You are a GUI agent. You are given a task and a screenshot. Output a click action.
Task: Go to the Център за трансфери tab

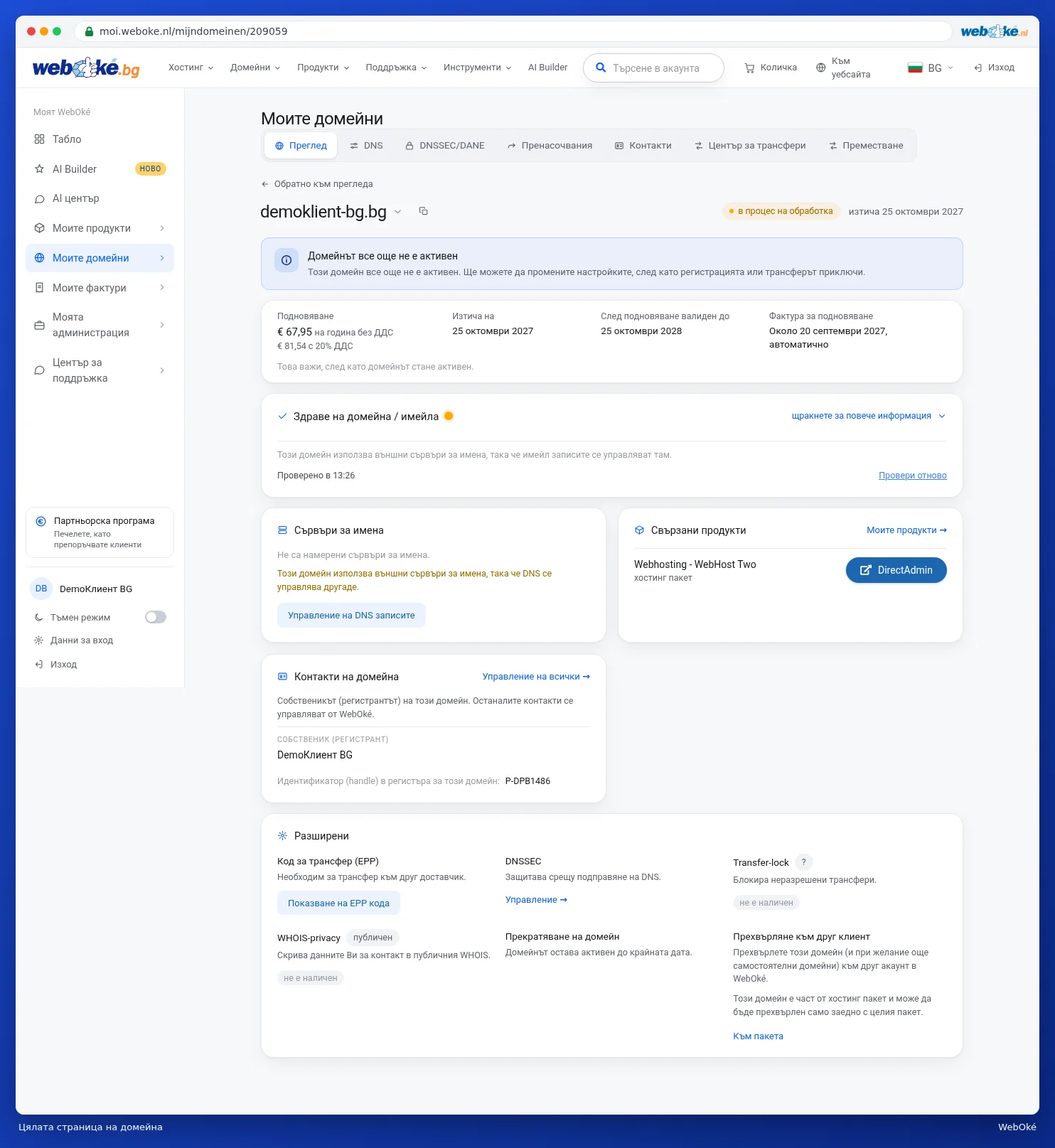pyautogui.click(x=750, y=146)
